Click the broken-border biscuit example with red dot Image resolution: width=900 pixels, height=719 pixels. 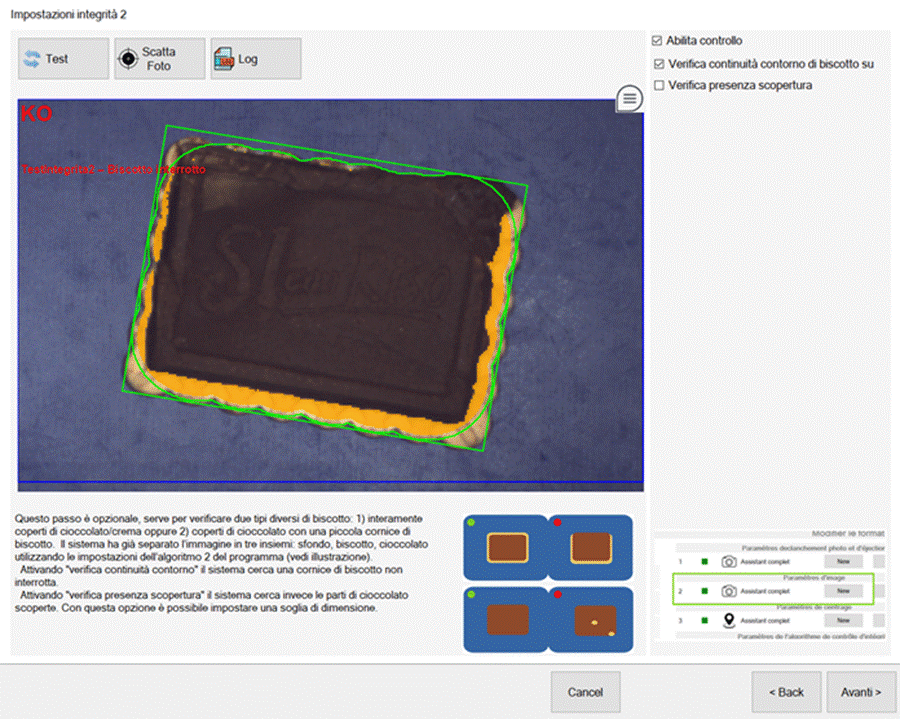(591, 547)
